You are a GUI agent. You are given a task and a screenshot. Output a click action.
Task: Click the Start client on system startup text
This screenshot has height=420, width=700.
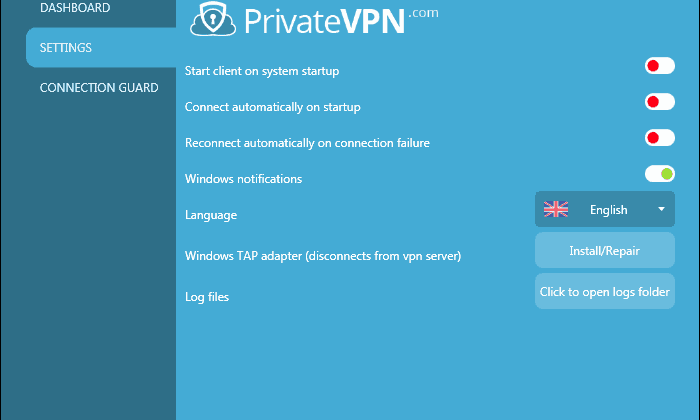(262, 71)
